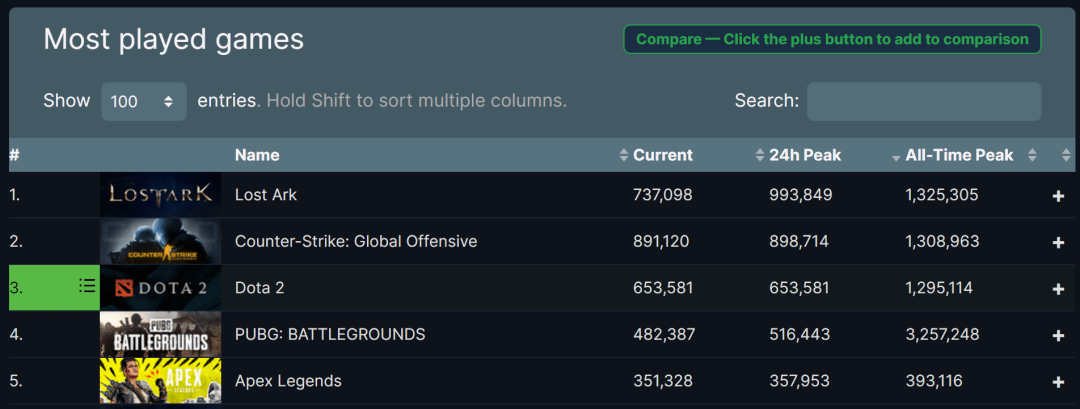Image resolution: width=1080 pixels, height=409 pixels.
Task: Open the Show entries count dropdown
Action: click(143, 101)
